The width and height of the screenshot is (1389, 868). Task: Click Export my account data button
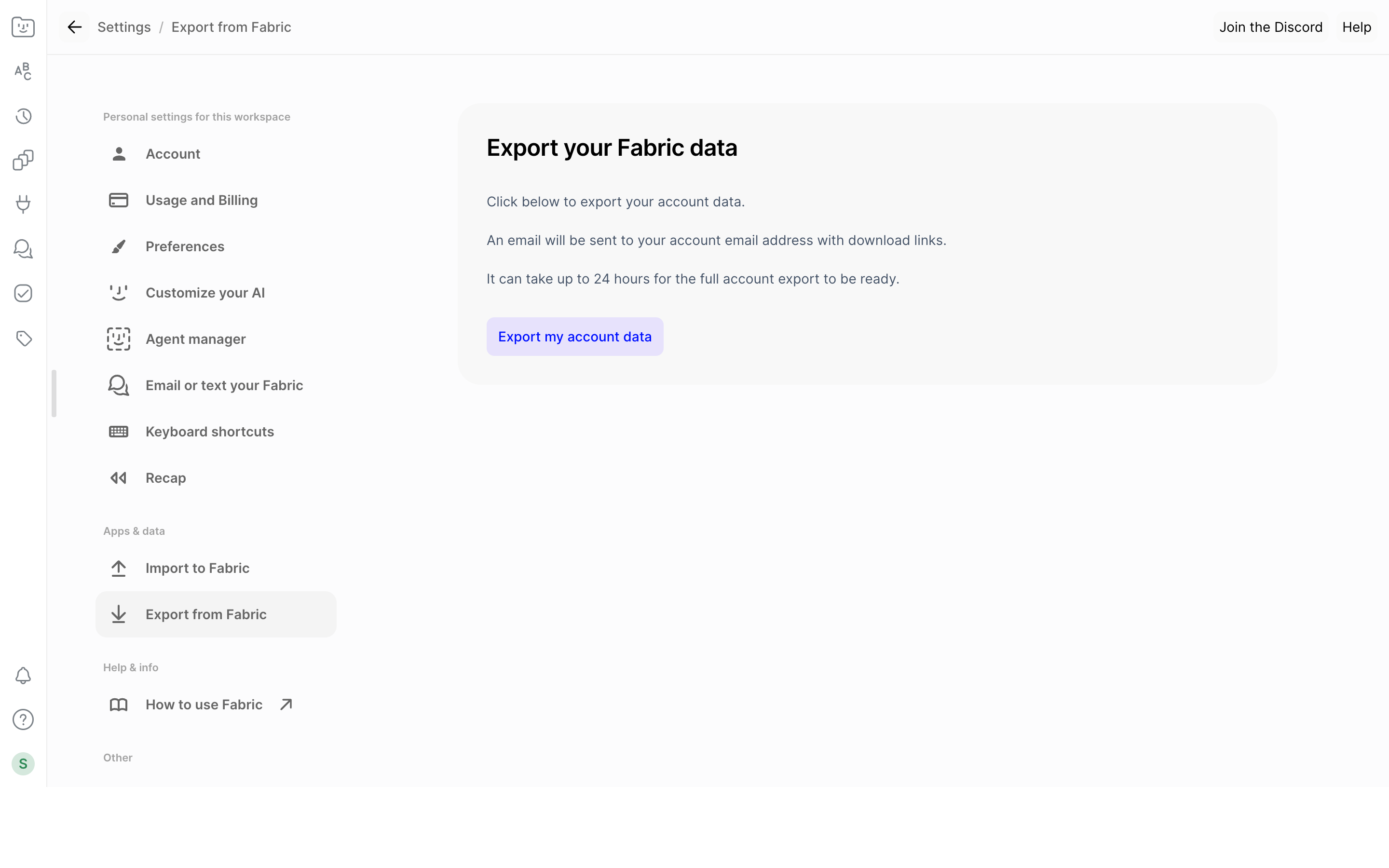pyautogui.click(x=574, y=337)
